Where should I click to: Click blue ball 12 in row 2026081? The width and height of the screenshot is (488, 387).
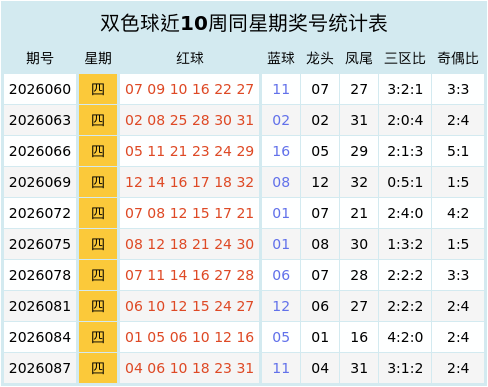pyautogui.click(x=281, y=306)
